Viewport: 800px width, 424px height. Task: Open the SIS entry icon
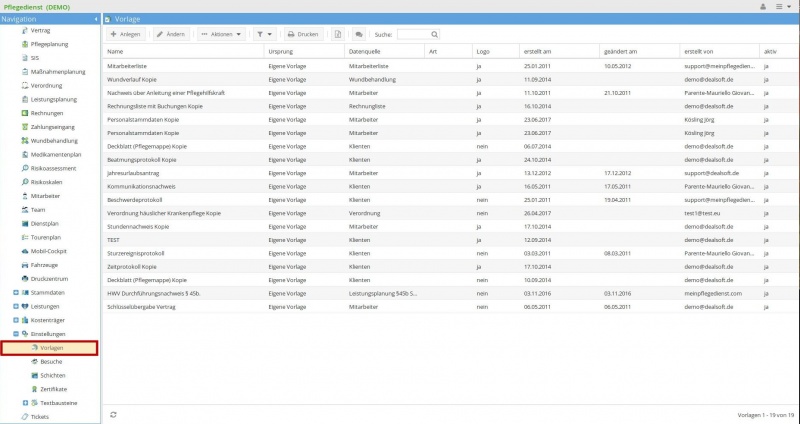pos(25,58)
